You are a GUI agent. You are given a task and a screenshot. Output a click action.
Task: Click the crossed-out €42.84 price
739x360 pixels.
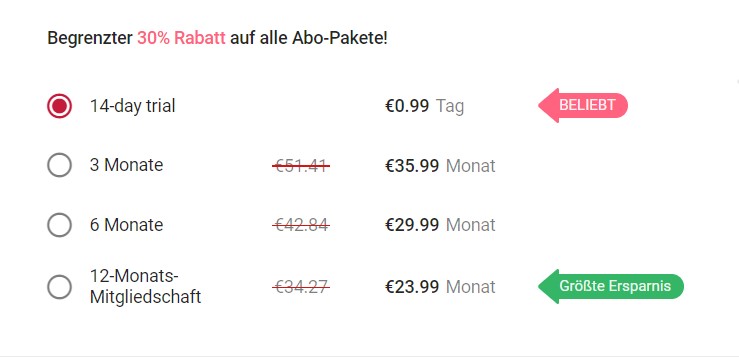pyautogui.click(x=301, y=225)
